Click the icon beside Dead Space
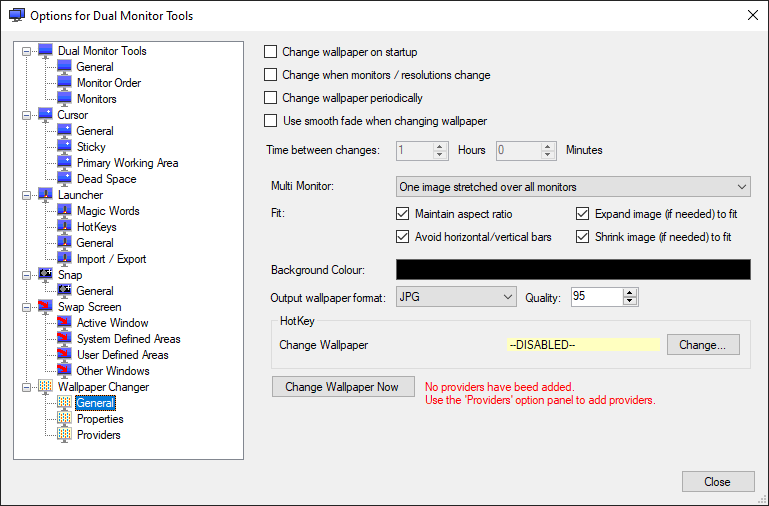 point(64,178)
